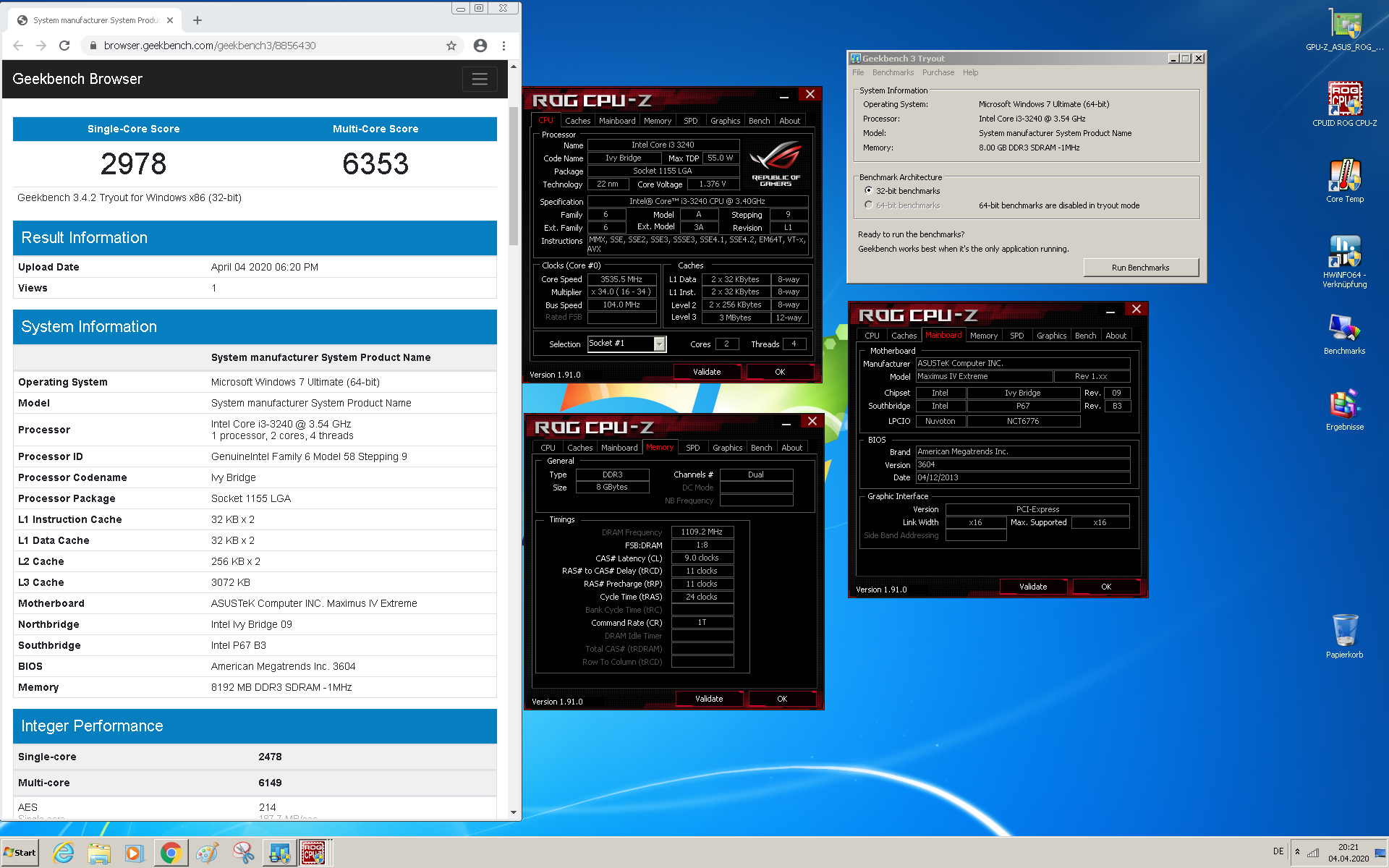Open Windows Media Player taskbar icon
Screen dimensions: 1389x868
point(134,853)
